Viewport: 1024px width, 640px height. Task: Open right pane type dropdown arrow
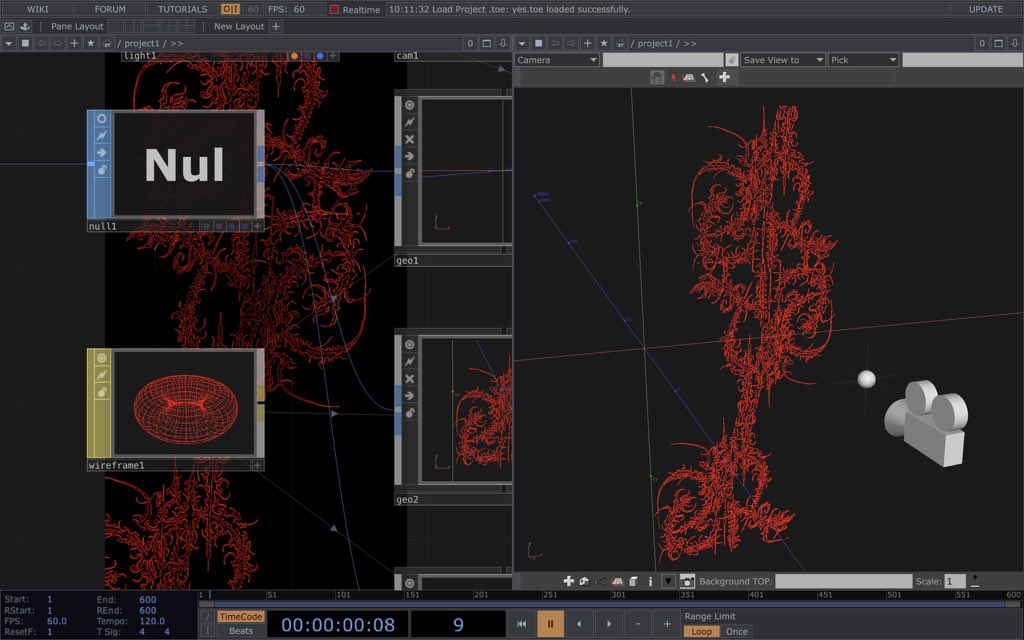(522, 43)
